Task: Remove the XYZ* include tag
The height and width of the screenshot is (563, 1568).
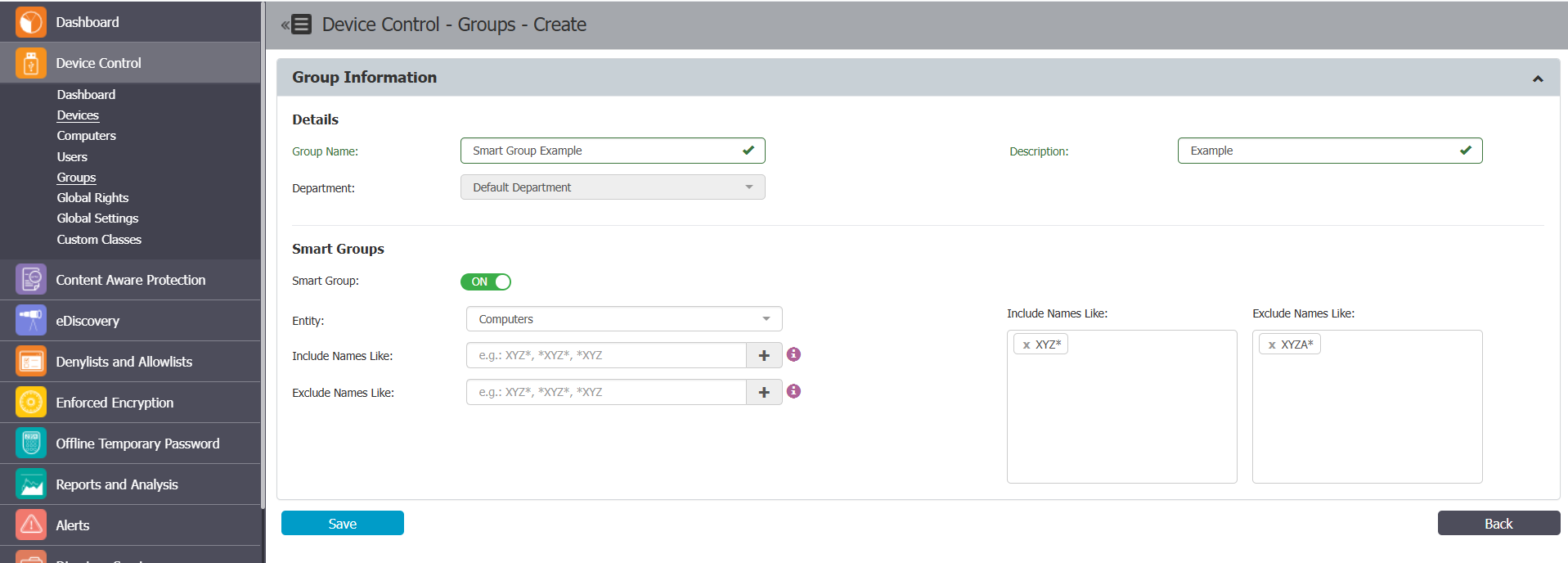Action: point(1027,345)
